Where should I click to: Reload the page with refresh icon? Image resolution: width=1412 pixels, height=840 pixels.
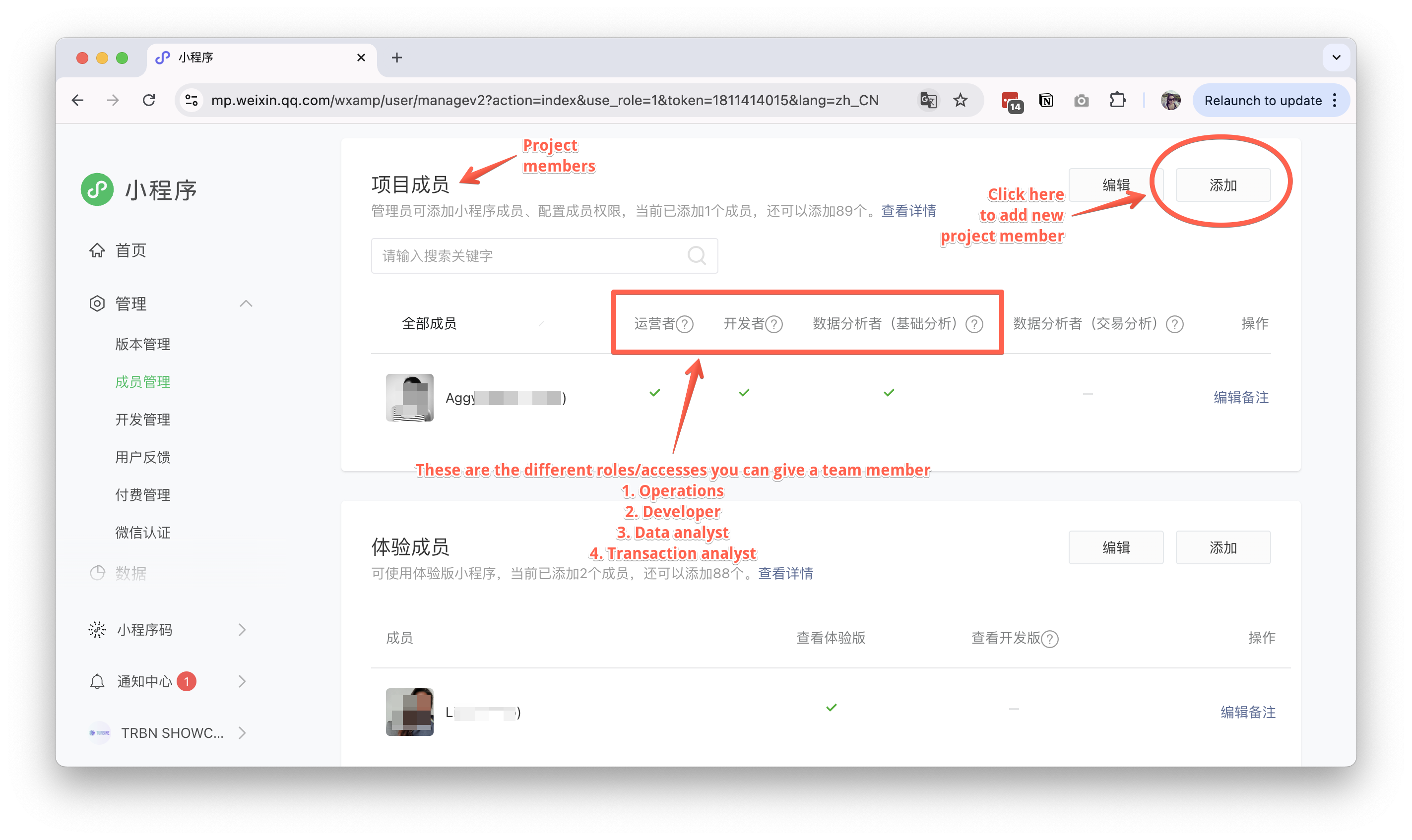click(149, 100)
